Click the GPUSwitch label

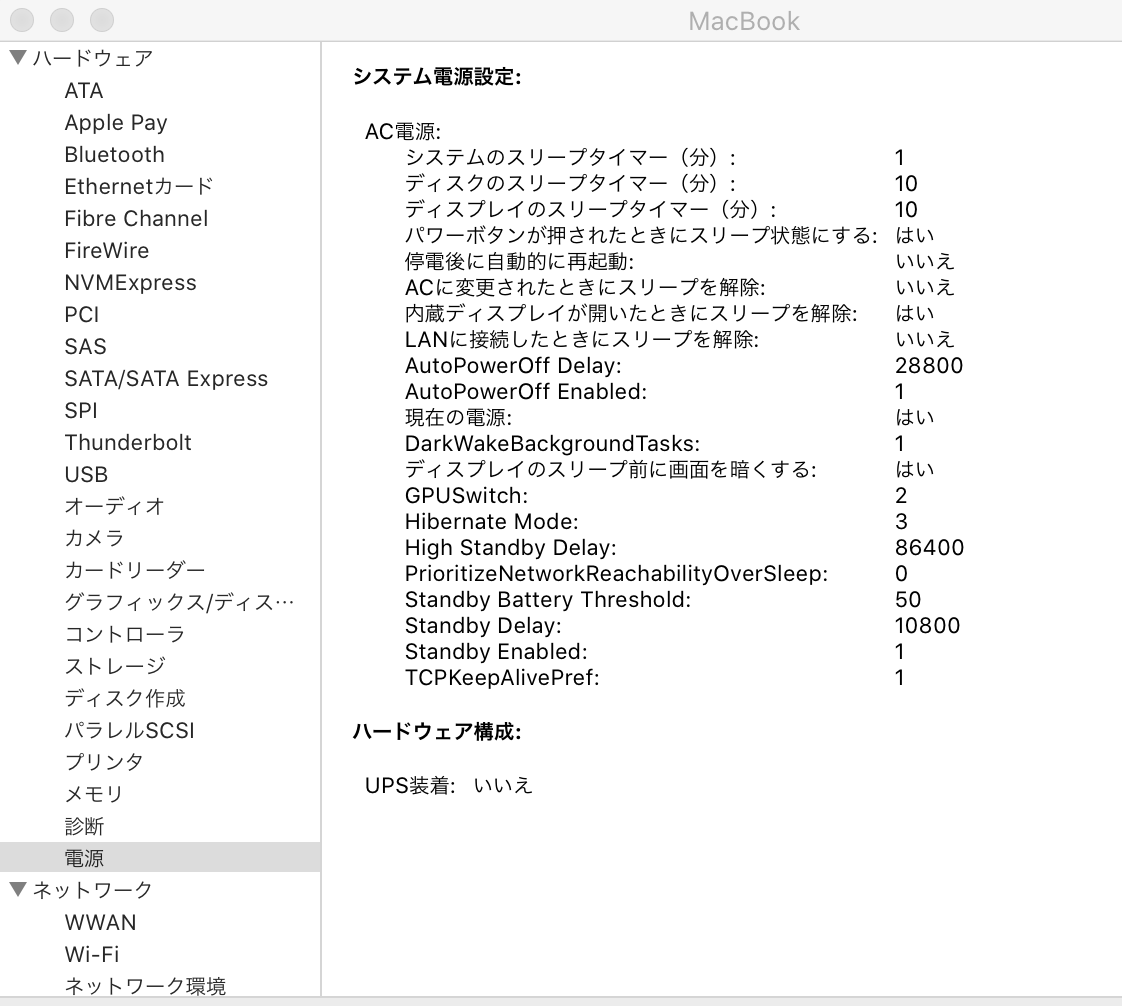pyautogui.click(x=467, y=496)
